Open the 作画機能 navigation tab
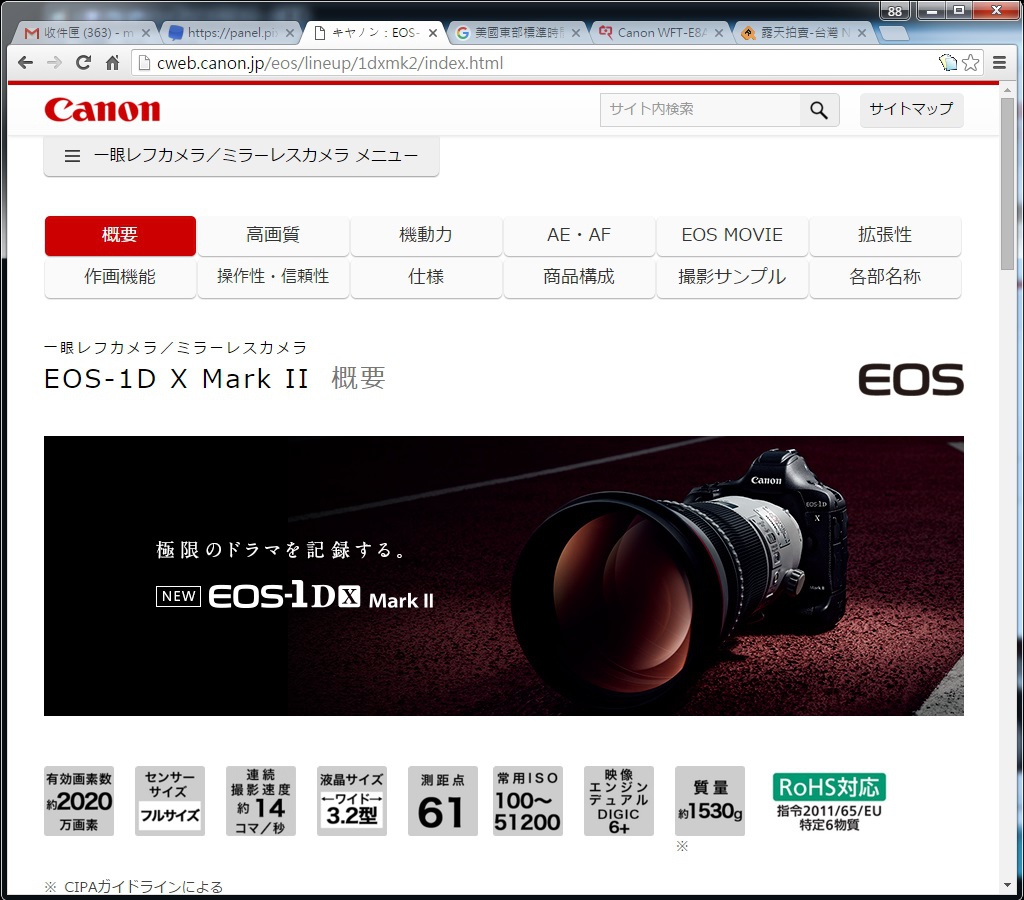The width and height of the screenshot is (1024, 900). [120, 278]
